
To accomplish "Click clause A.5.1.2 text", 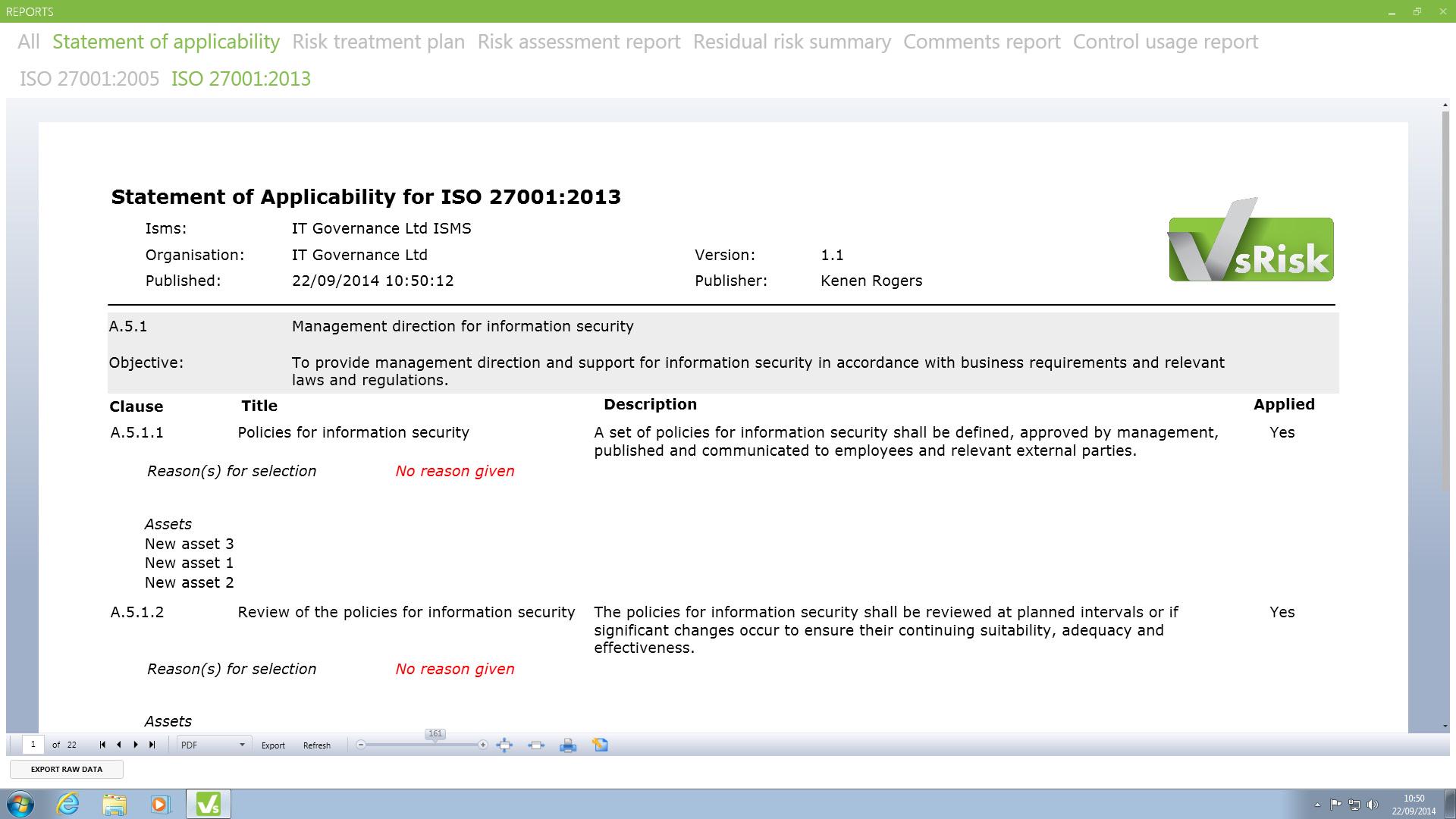I will click(x=137, y=613).
